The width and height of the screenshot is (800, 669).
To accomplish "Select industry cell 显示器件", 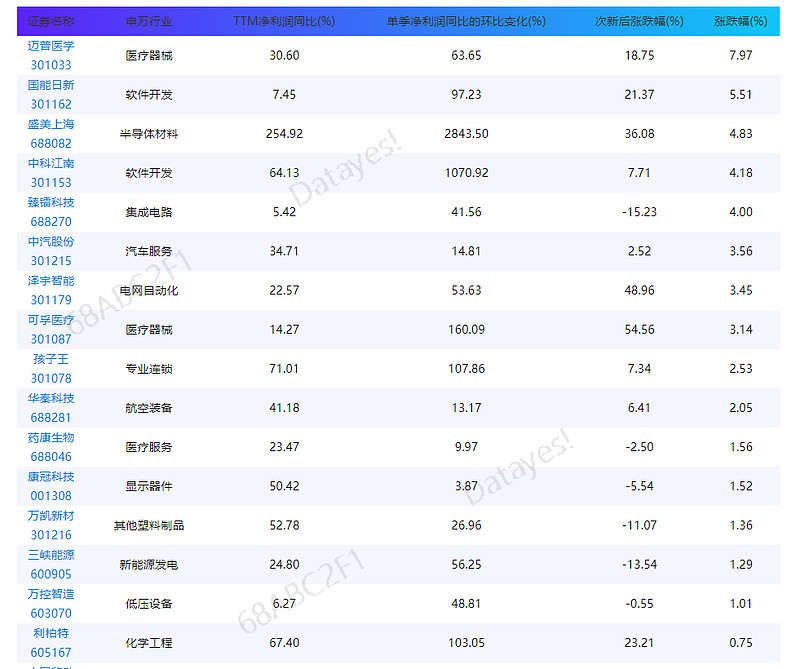I will pos(148,486).
